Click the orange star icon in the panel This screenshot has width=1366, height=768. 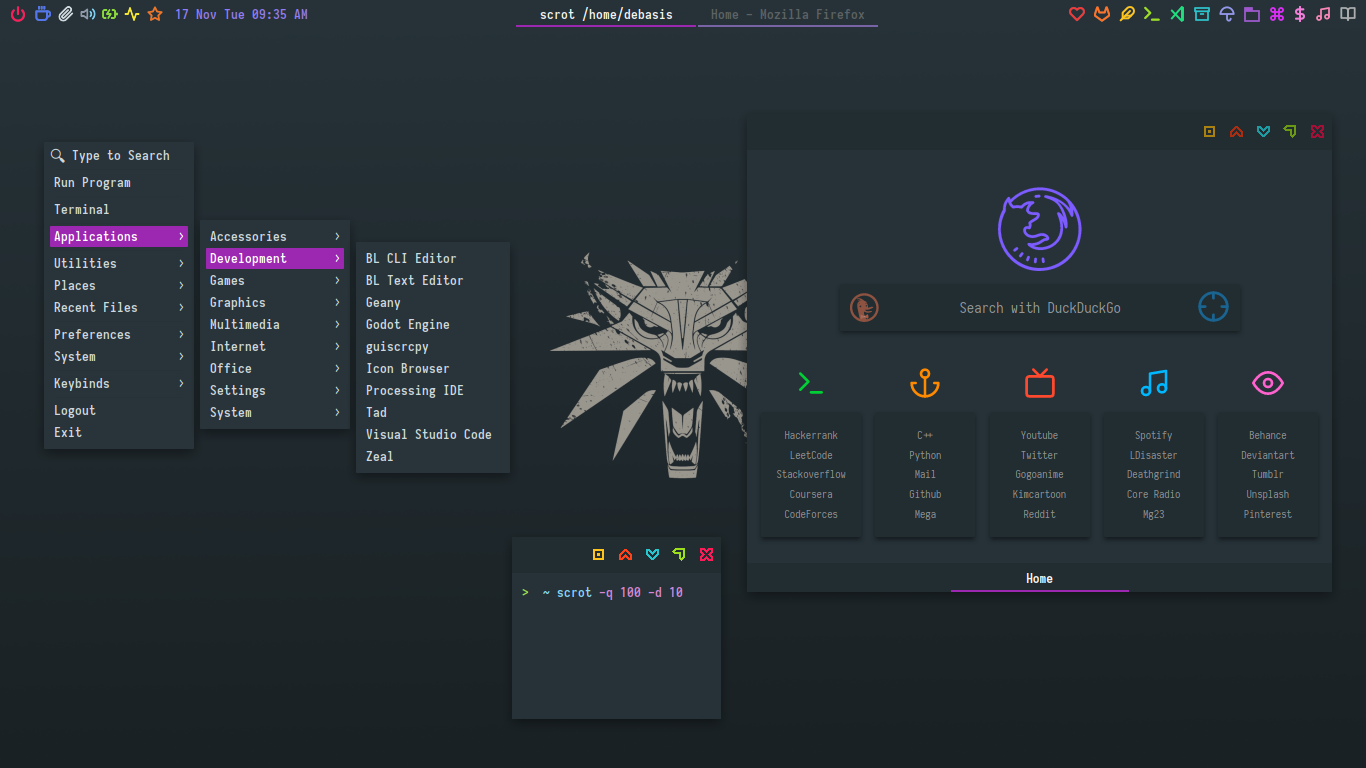[155, 14]
